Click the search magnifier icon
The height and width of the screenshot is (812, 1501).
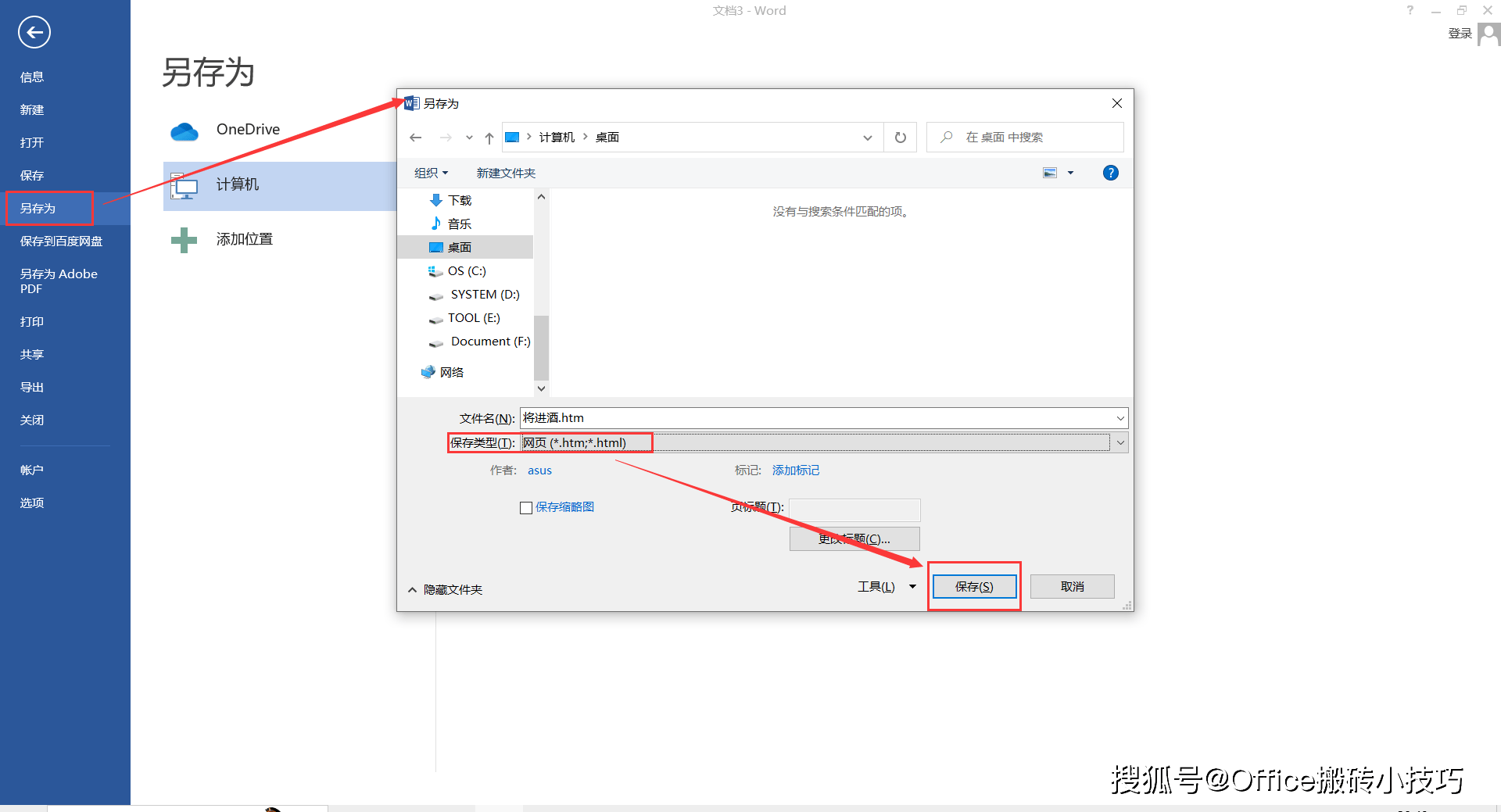[946, 137]
